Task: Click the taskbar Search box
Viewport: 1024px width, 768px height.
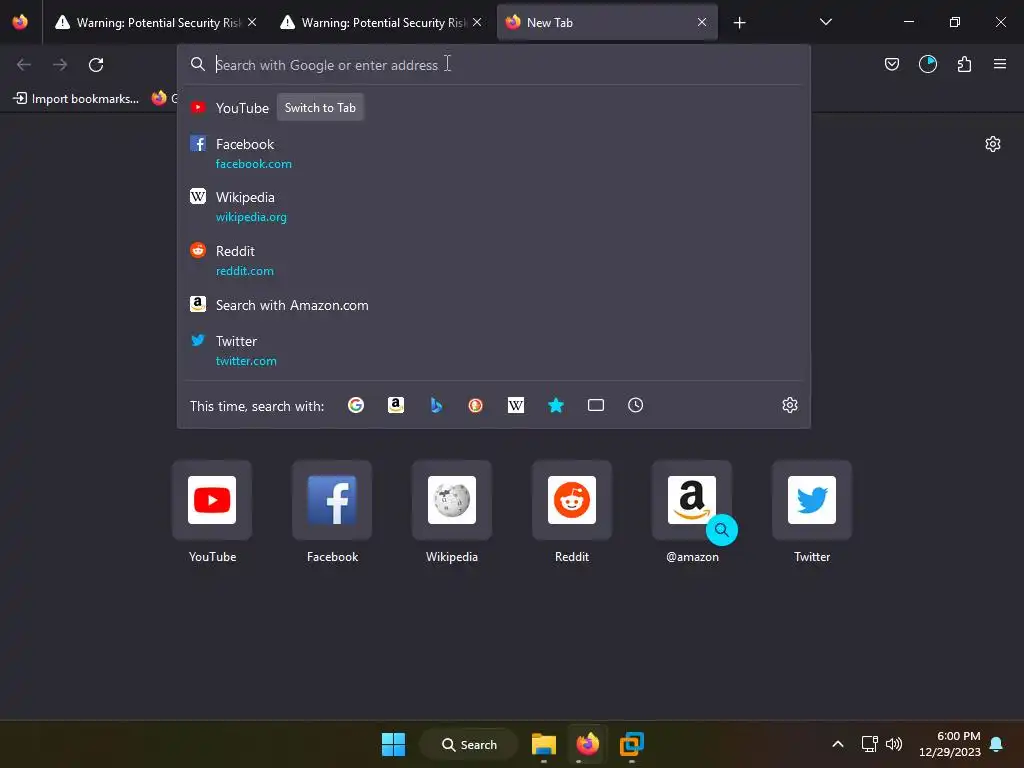Action: click(469, 744)
